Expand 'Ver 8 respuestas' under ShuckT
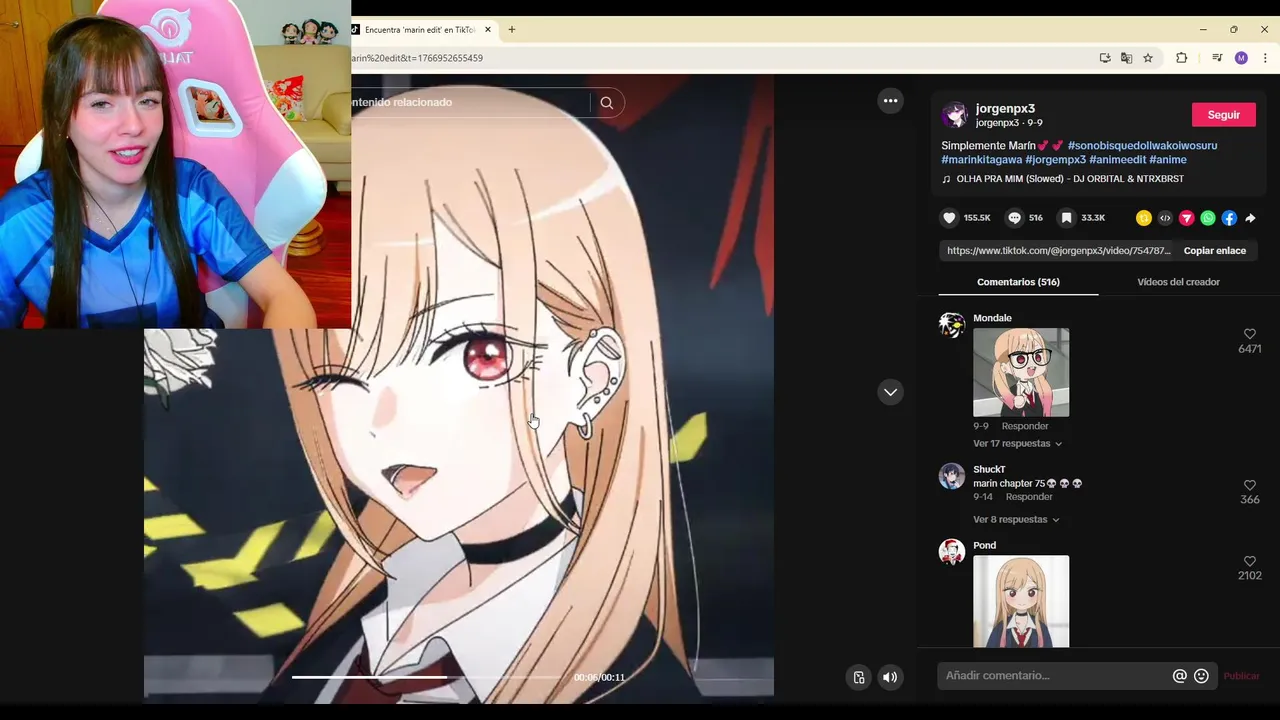The width and height of the screenshot is (1280, 720). coord(1016,520)
